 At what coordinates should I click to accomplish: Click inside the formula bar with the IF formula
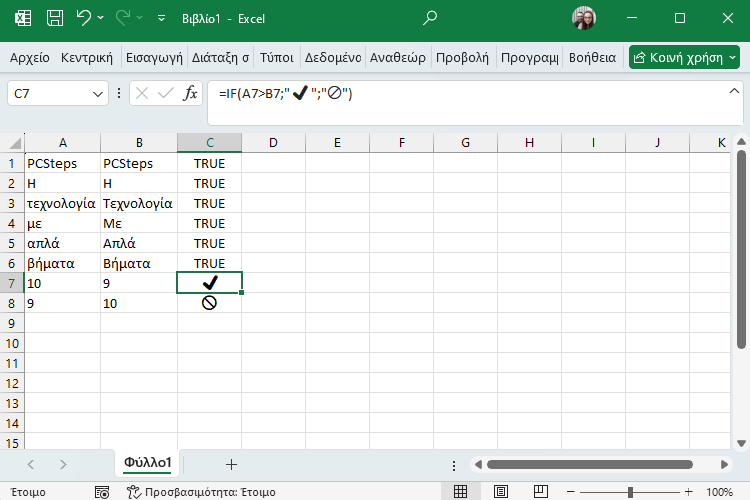tap(466, 103)
